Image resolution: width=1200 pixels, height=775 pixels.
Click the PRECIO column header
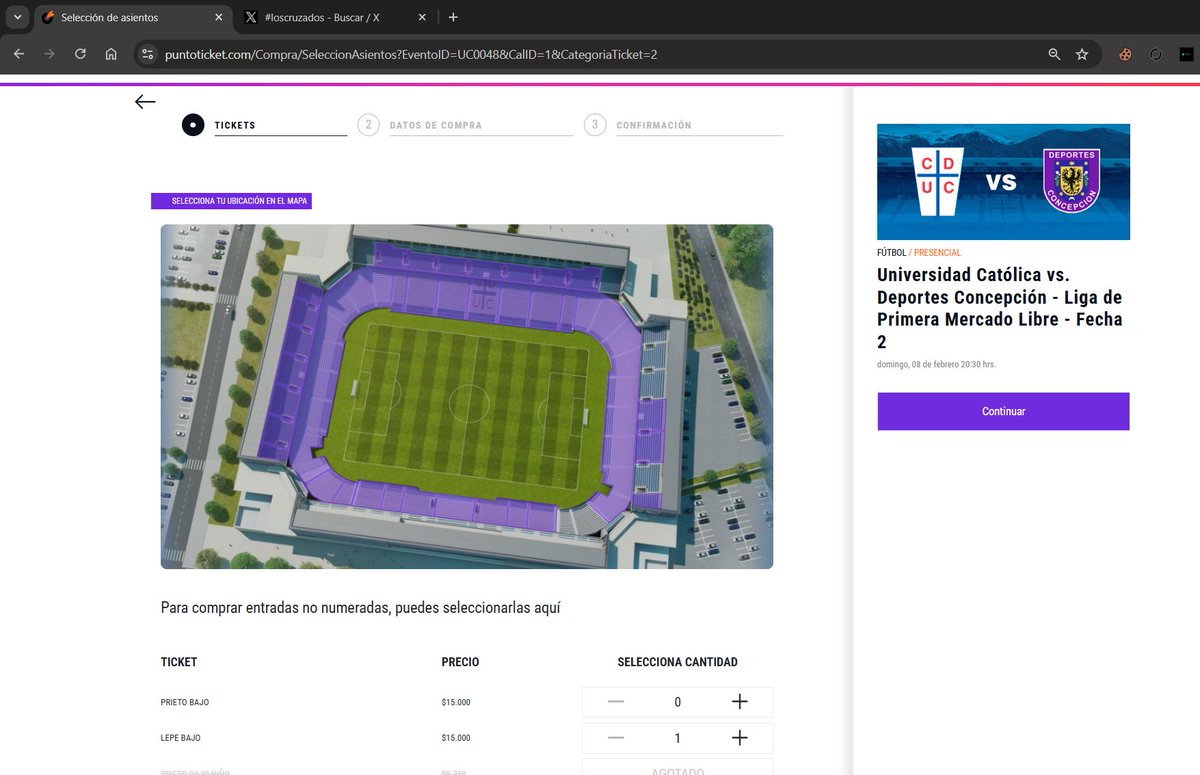pos(460,662)
